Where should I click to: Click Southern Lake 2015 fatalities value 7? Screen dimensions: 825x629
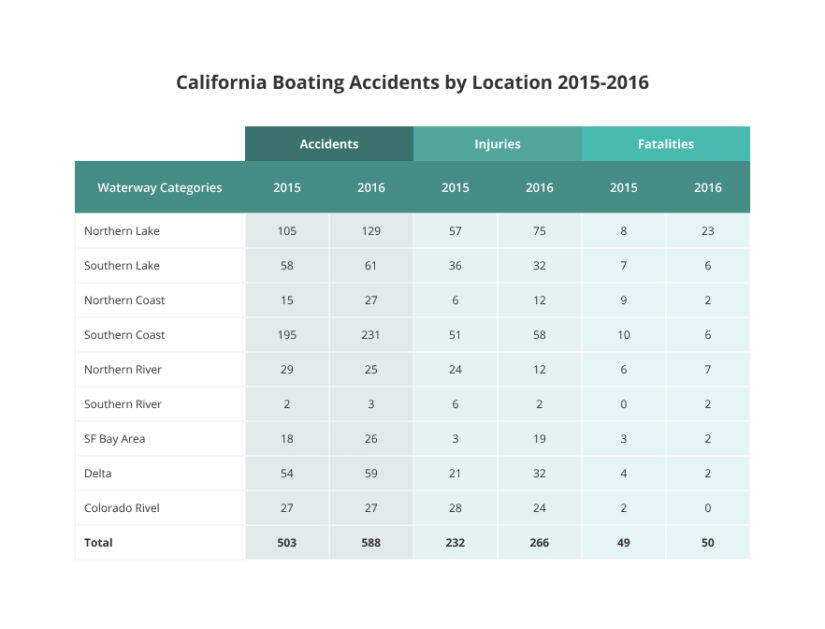point(623,266)
